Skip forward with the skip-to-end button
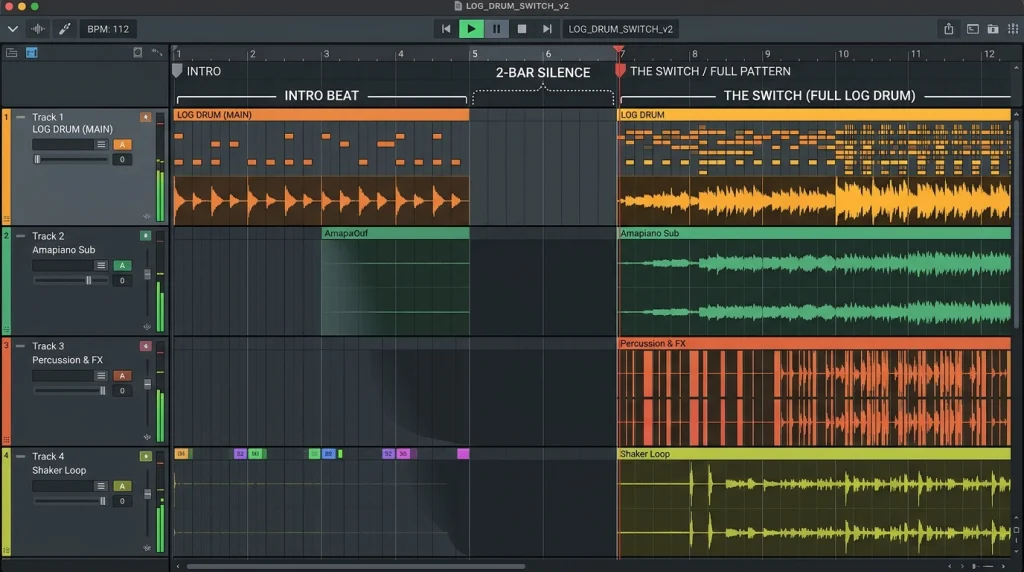 [x=547, y=29]
